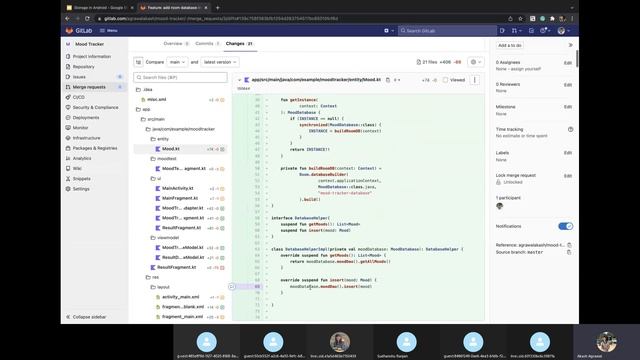Open the issues shortcut icon in header

[502, 31]
